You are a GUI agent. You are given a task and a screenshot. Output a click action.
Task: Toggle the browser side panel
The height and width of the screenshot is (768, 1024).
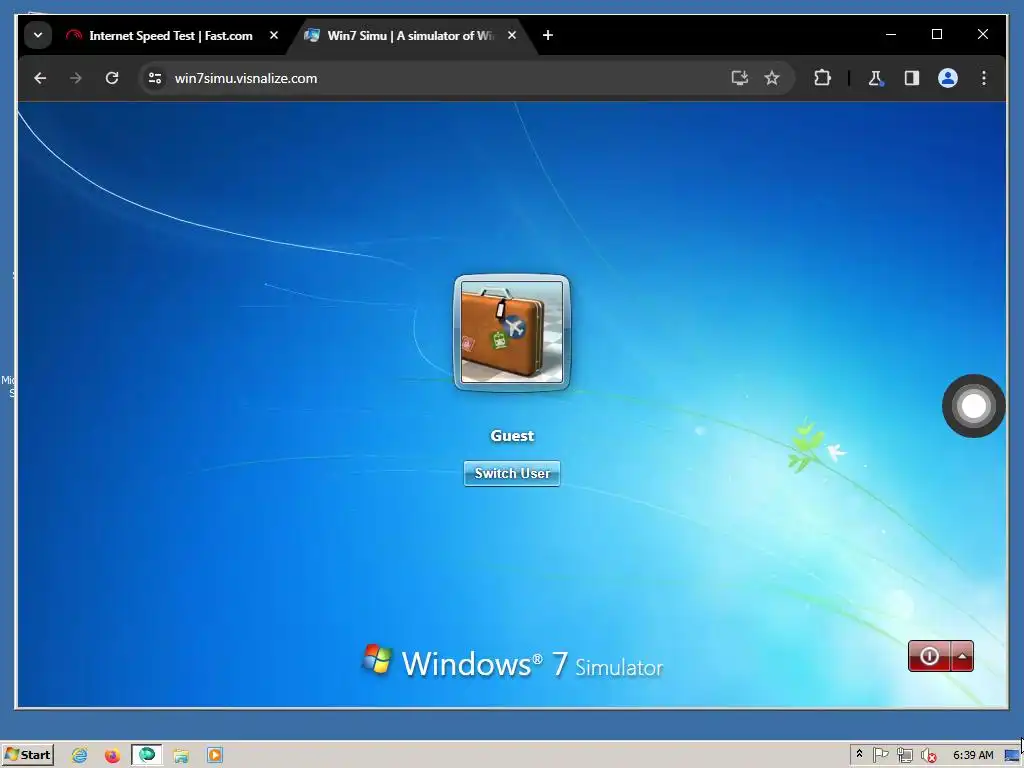coord(912,78)
